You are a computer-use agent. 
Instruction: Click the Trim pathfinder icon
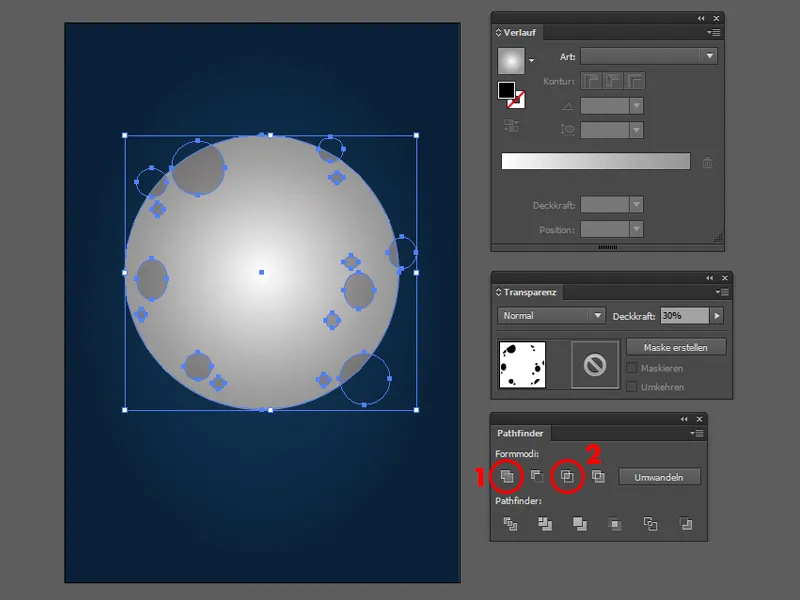545,524
